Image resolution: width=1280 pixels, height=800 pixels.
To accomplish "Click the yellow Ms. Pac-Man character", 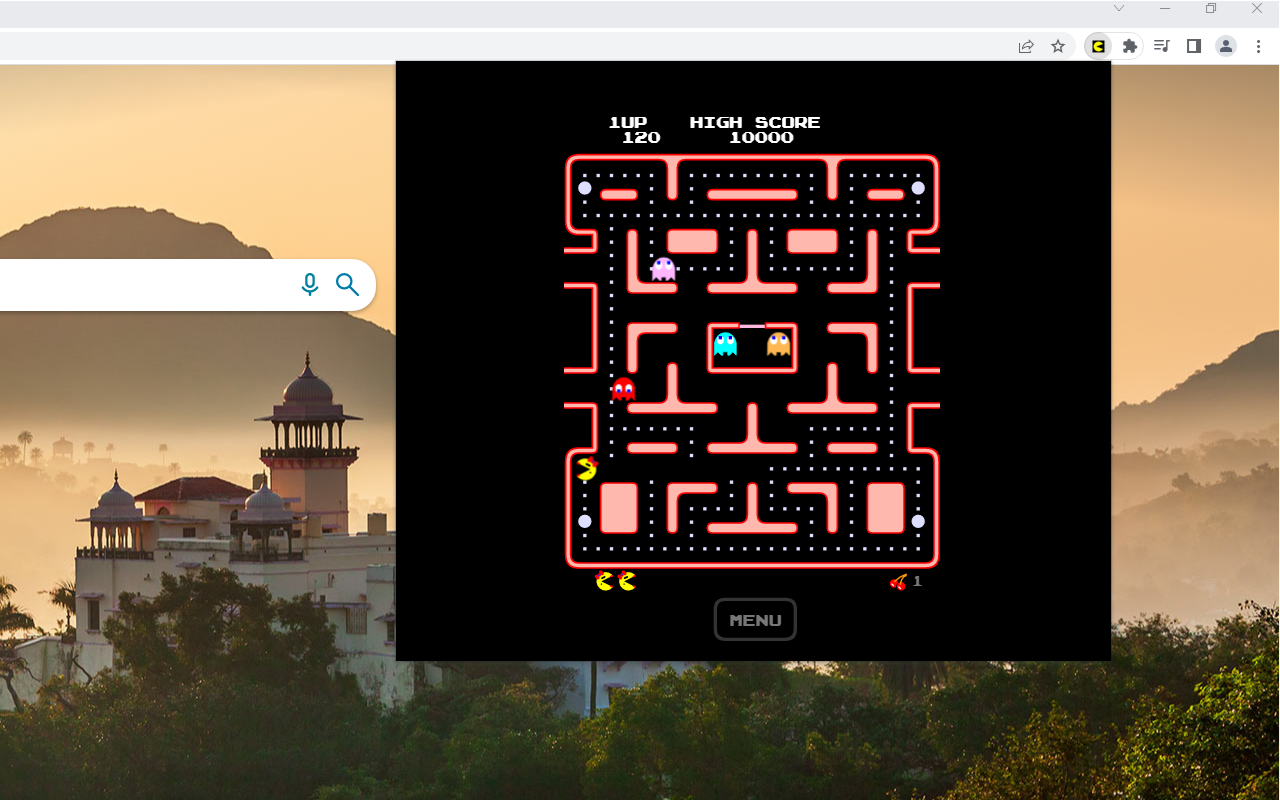I will pyautogui.click(x=587, y=469).
